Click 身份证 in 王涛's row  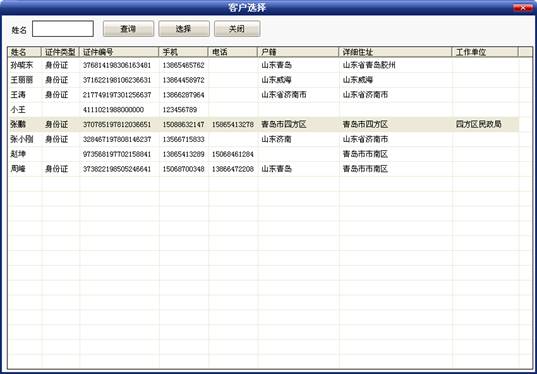[57, 95]
